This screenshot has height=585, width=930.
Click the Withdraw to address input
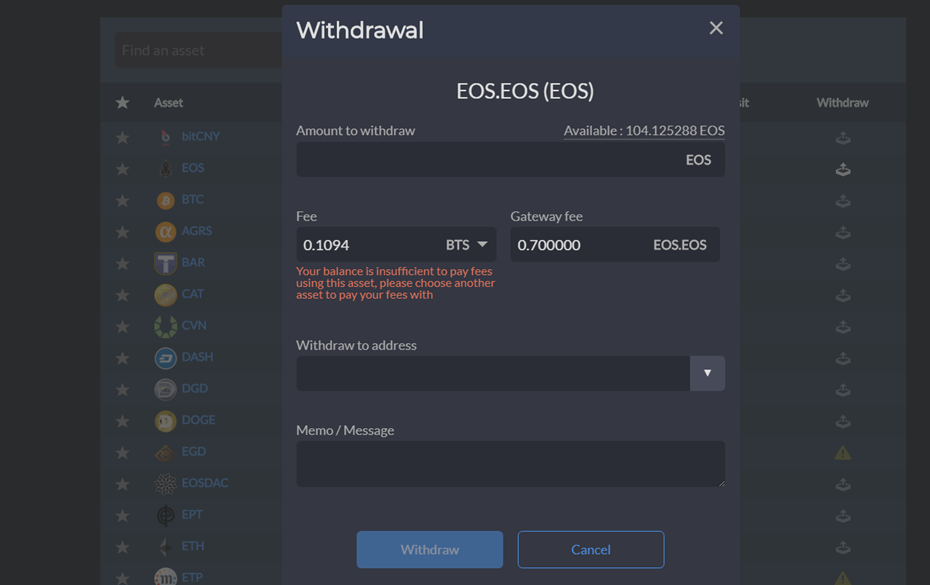point(493,373)
